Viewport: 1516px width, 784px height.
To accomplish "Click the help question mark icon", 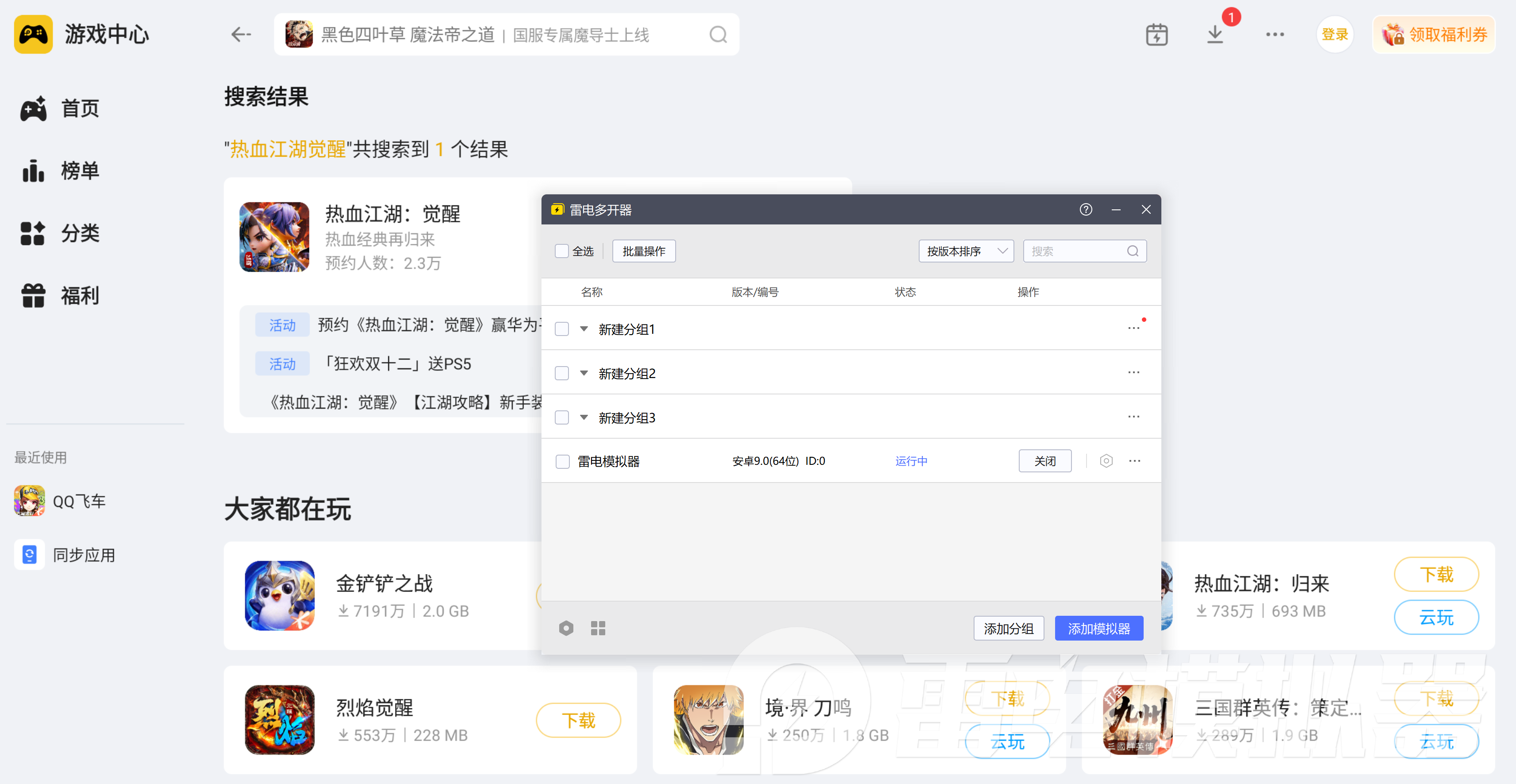I will 1086,209.
